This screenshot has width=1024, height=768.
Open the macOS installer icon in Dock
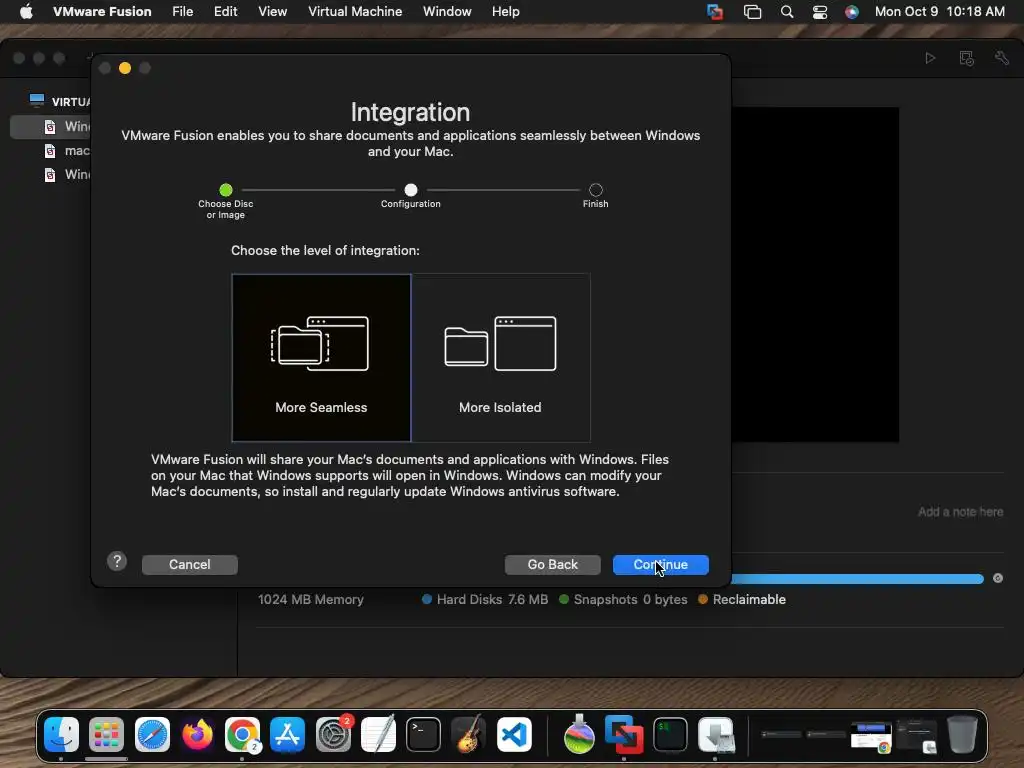click(579, 735)
